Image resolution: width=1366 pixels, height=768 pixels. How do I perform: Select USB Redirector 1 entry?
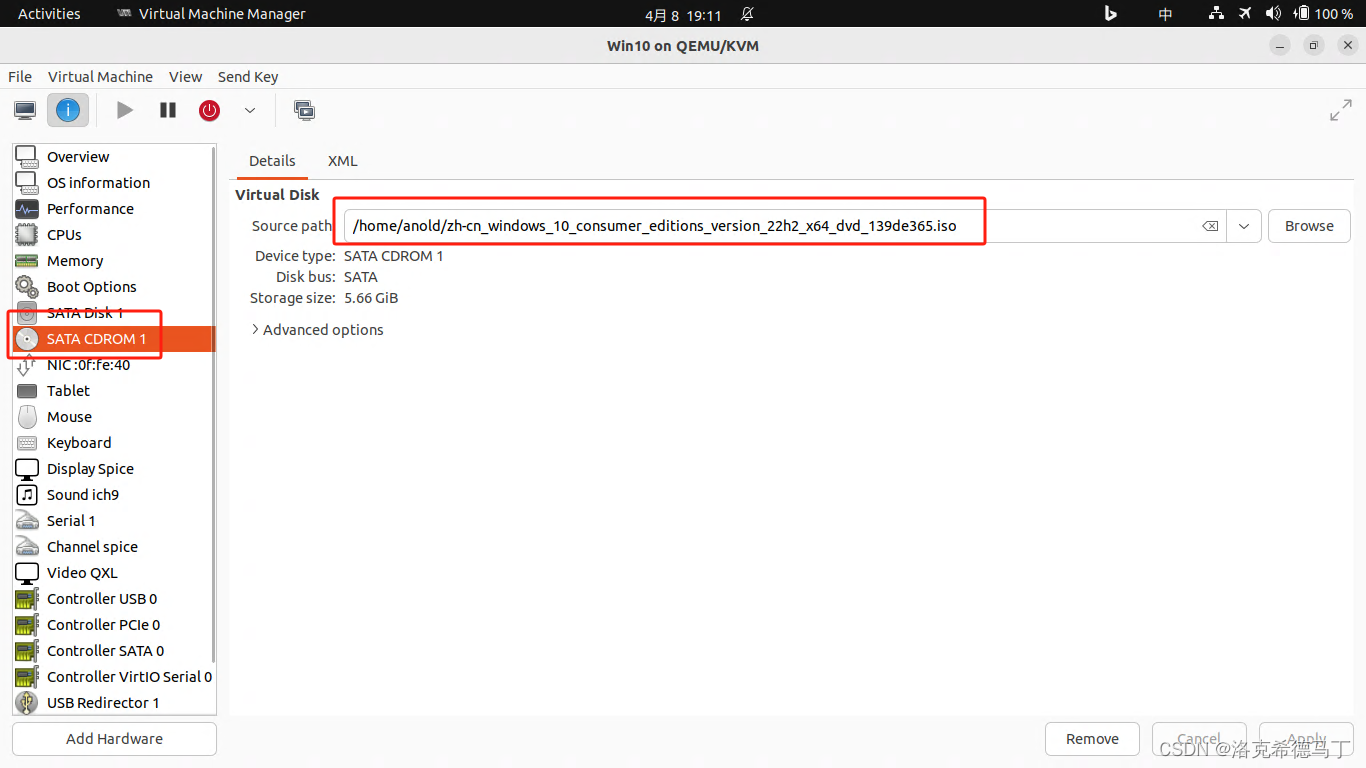(113, 703)
